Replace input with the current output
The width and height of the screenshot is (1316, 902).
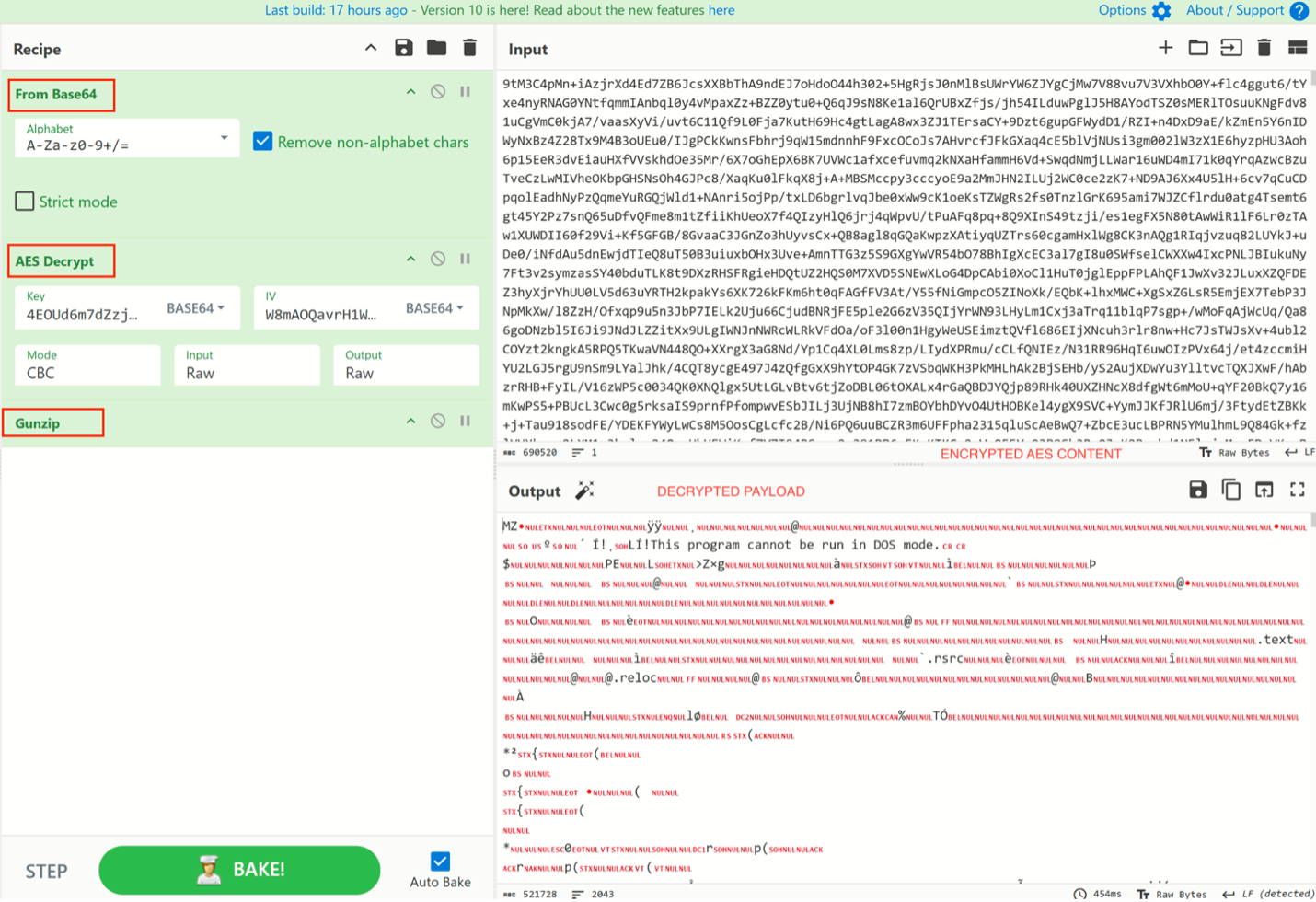(1264, 491)
